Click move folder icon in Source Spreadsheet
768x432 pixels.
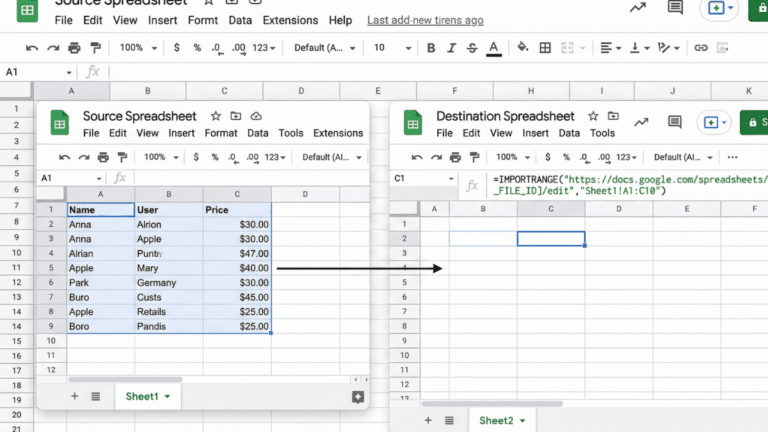pyautogui.click(x=236, y=116)
